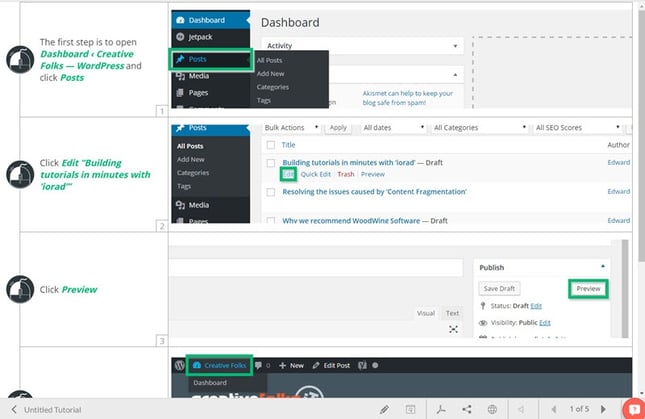Select the 'Resolving the issues' post checkbox
The image size is (645, 419).
[271, 192]
